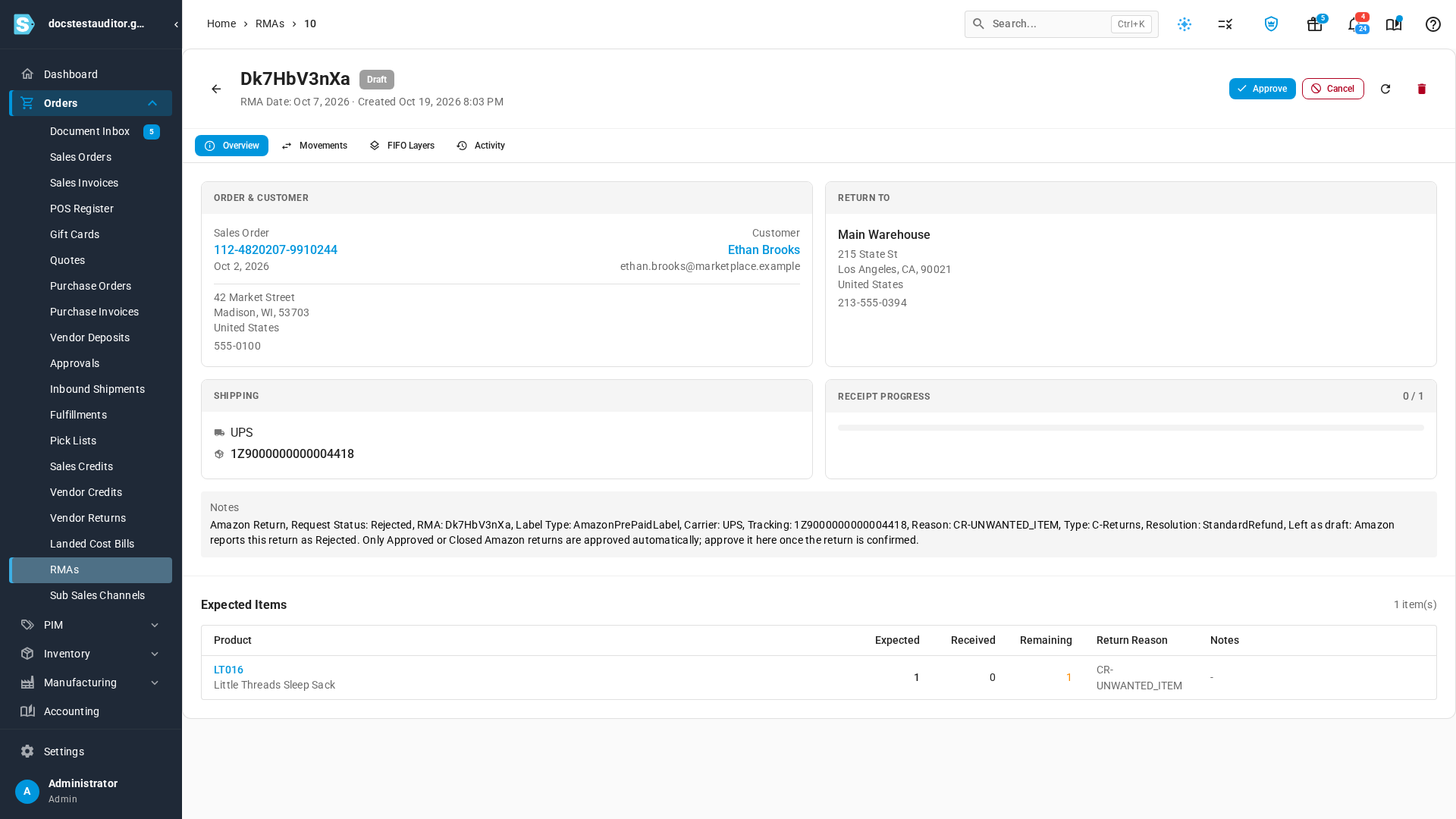Open Vendor Returns in sidebar
Image resolution: width=1456 pixels, height=819 pixels.
91,518
